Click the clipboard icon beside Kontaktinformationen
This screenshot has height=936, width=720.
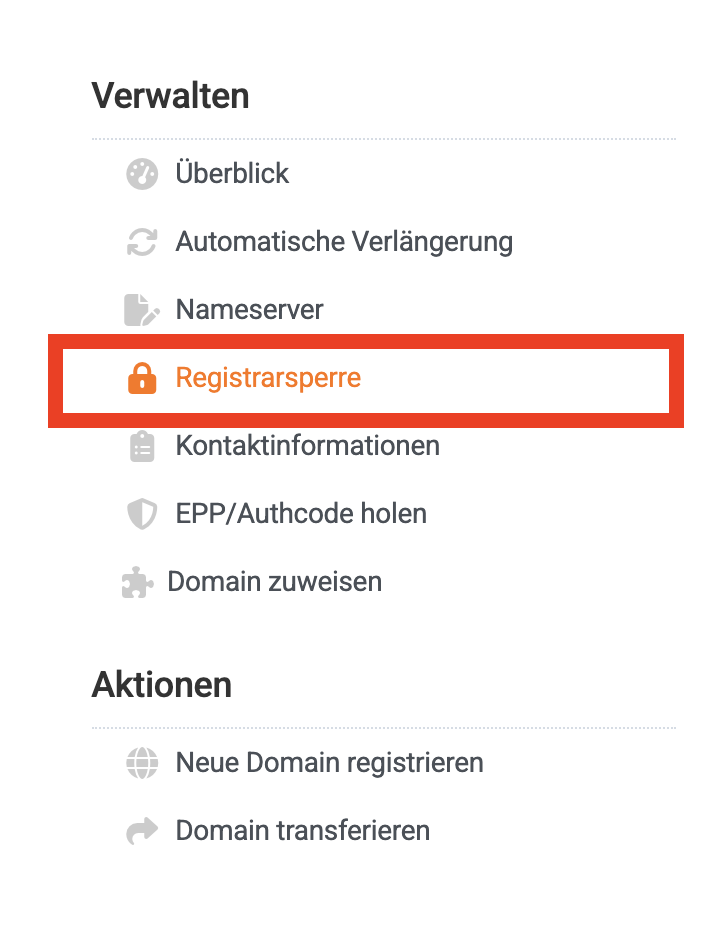coord(142,446)
